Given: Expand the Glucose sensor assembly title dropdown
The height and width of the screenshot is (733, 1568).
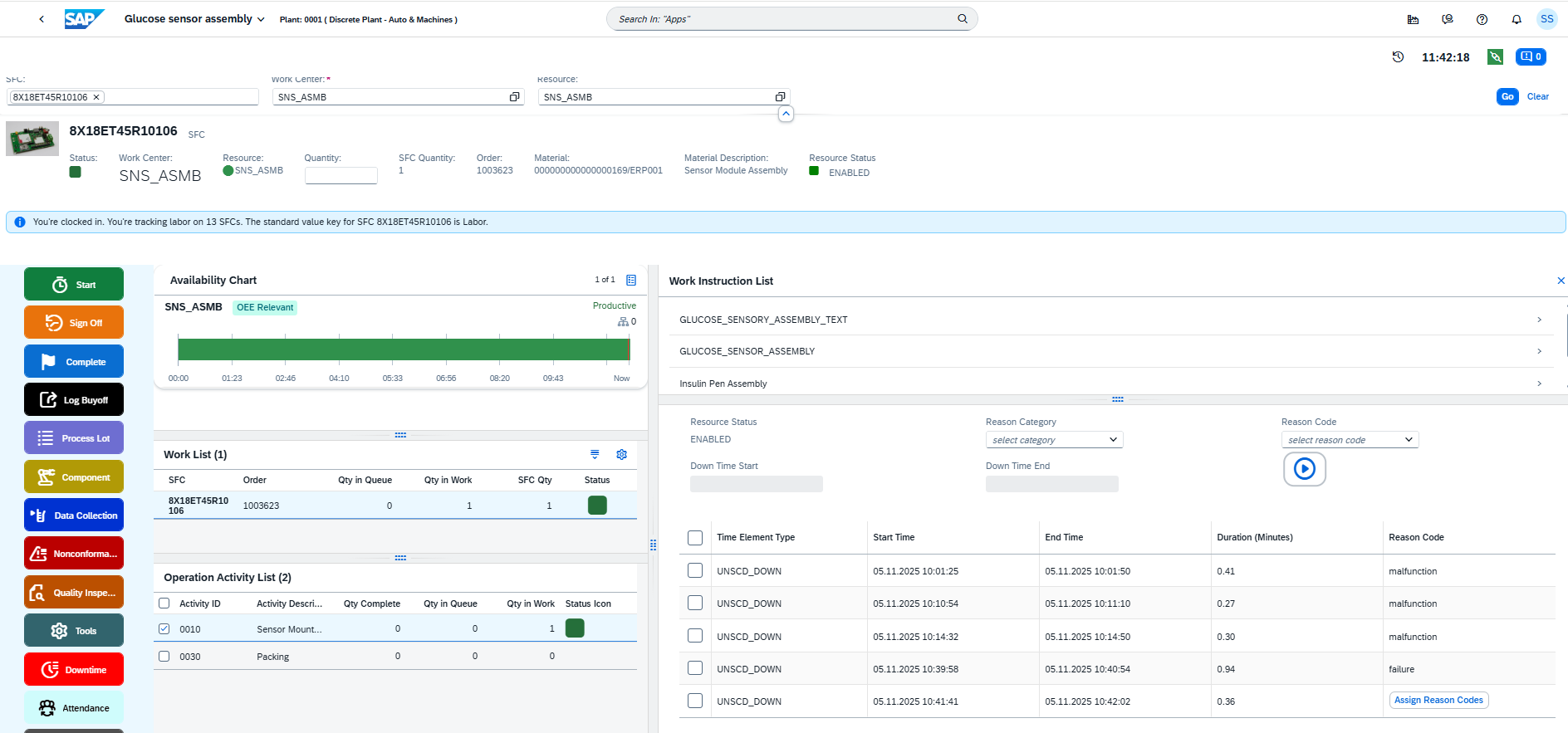Looking at the screenshot, I should (x=261, y=19).
